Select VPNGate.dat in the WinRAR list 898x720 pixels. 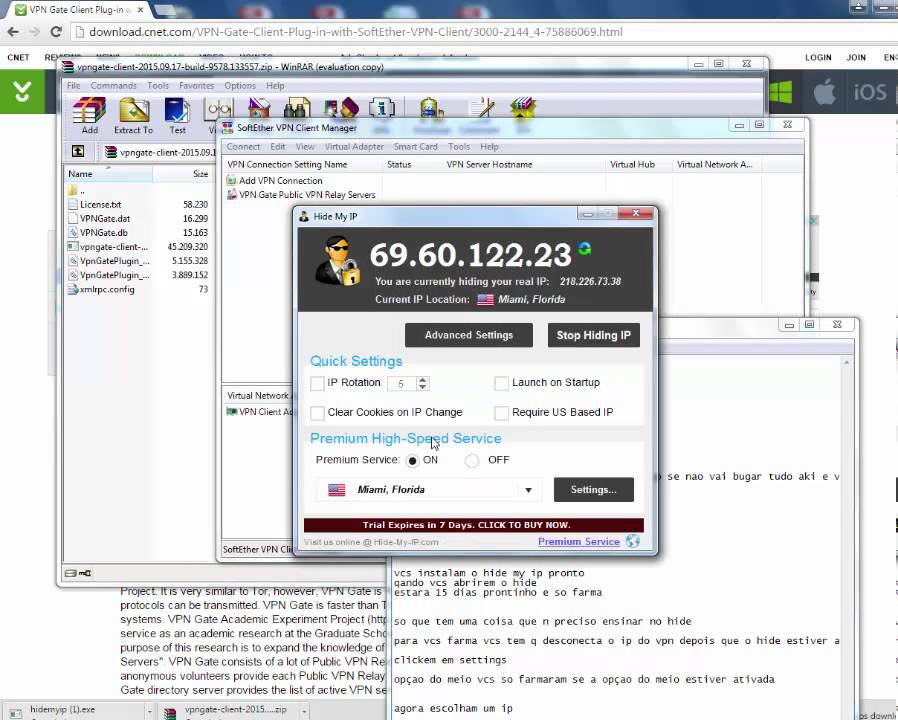point(105,218)
